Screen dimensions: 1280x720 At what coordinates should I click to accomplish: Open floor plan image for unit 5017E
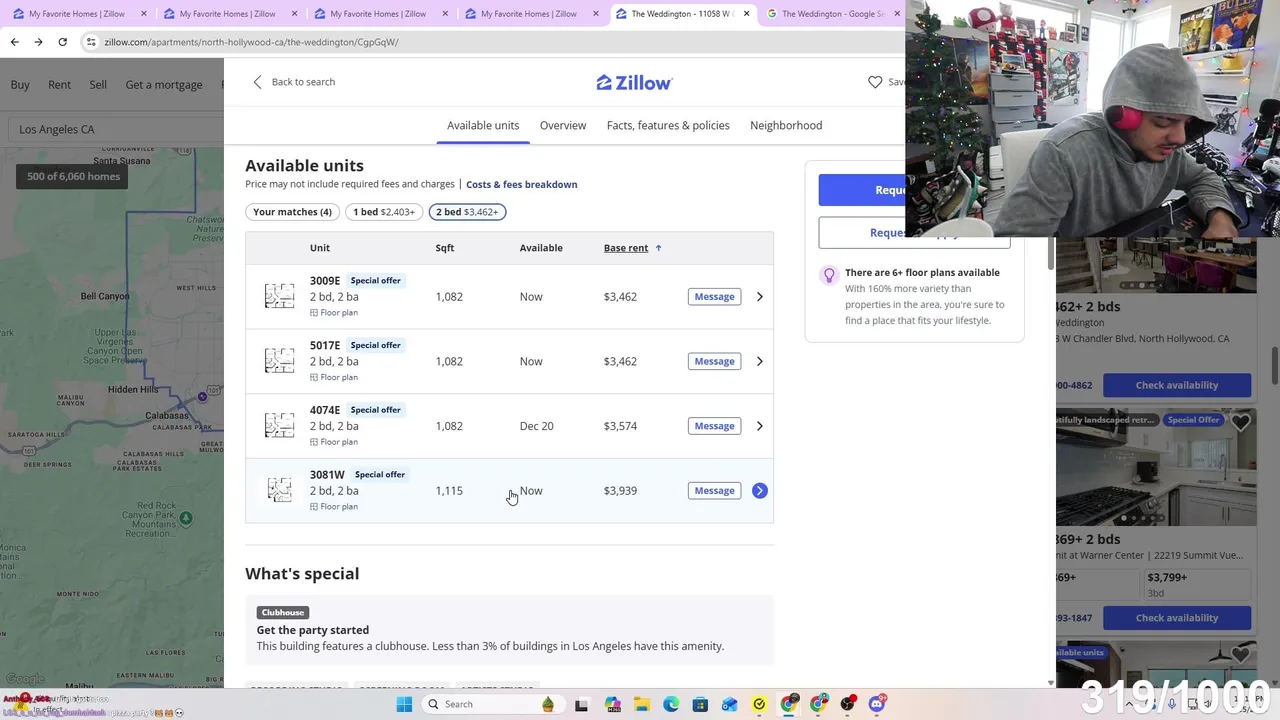279,361
